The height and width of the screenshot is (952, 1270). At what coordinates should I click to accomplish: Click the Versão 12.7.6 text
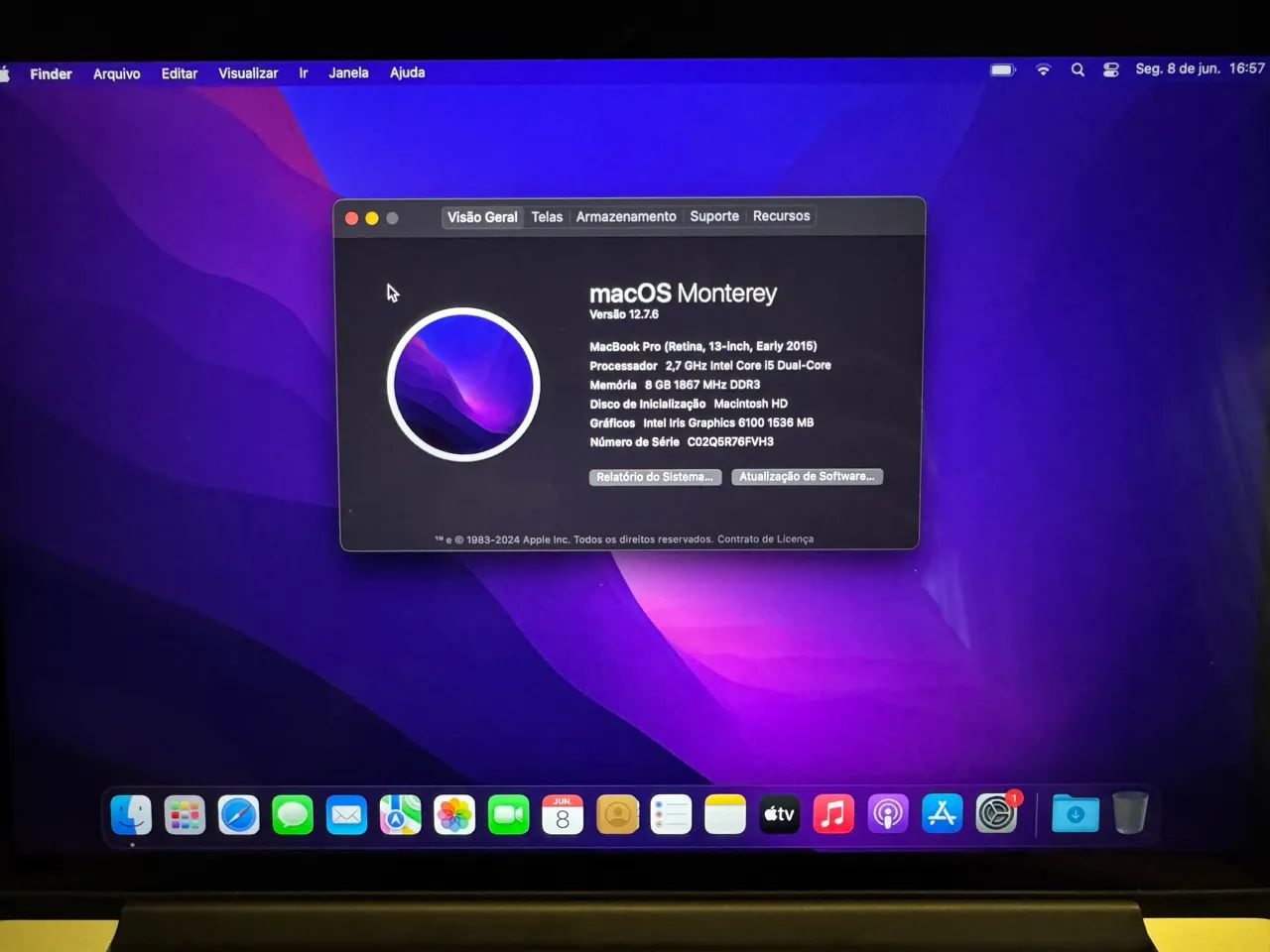click(x=624, y=314)
